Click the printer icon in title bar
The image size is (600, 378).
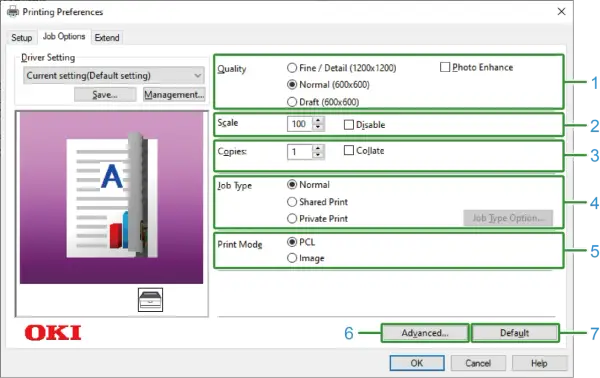13,11
